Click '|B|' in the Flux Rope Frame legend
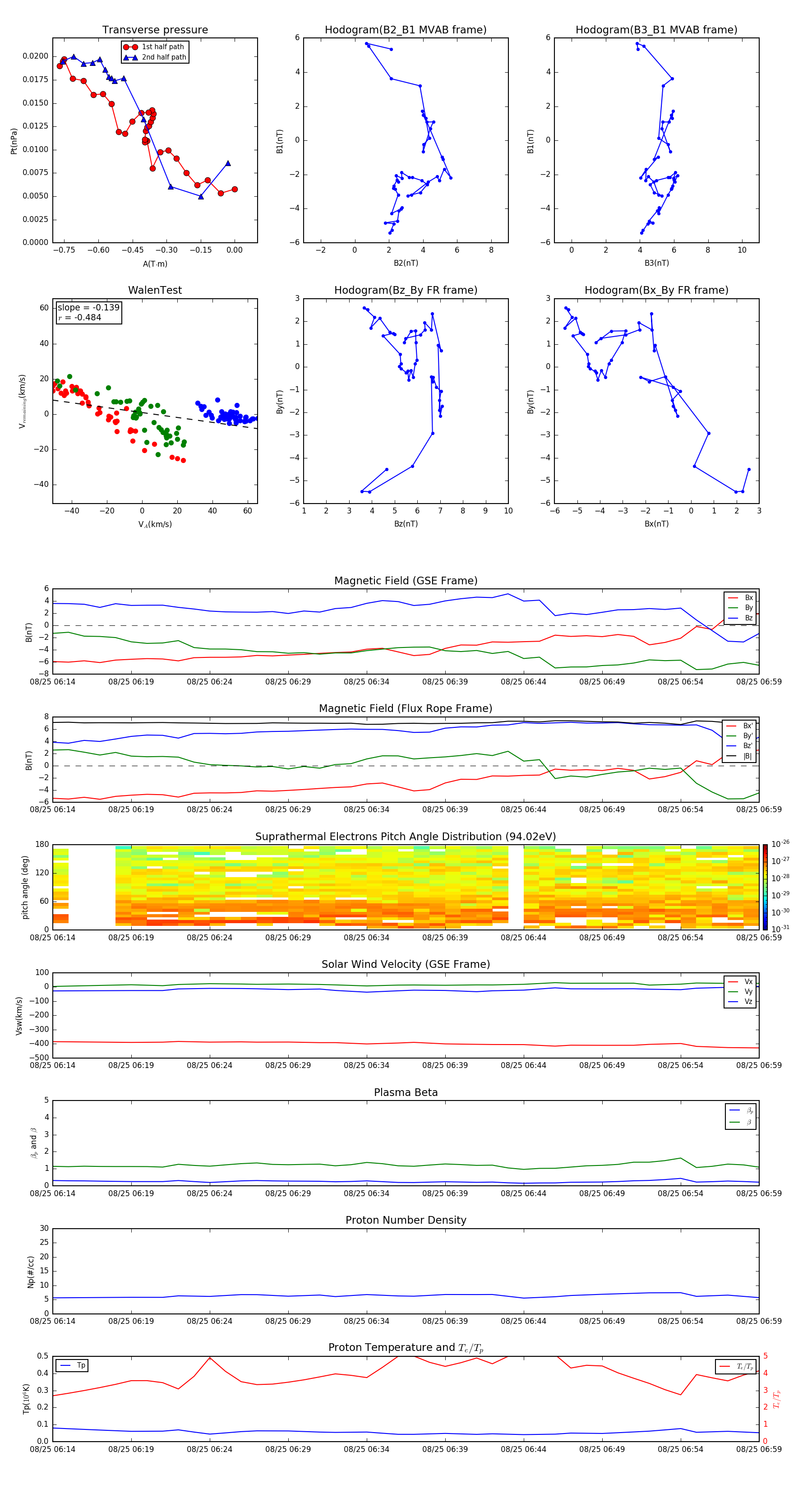The image size is (812, 1489). point(748,756)
